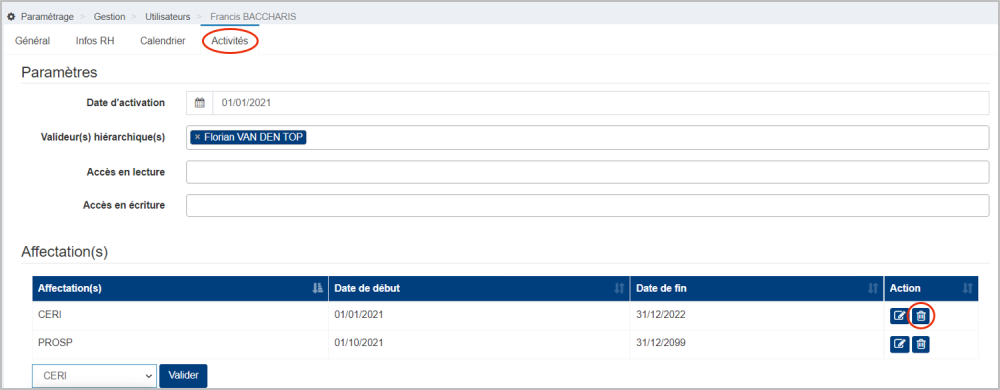Delete the PROSP affectation with trash icon
1000x390 pixels.
(x=921, y=344)
